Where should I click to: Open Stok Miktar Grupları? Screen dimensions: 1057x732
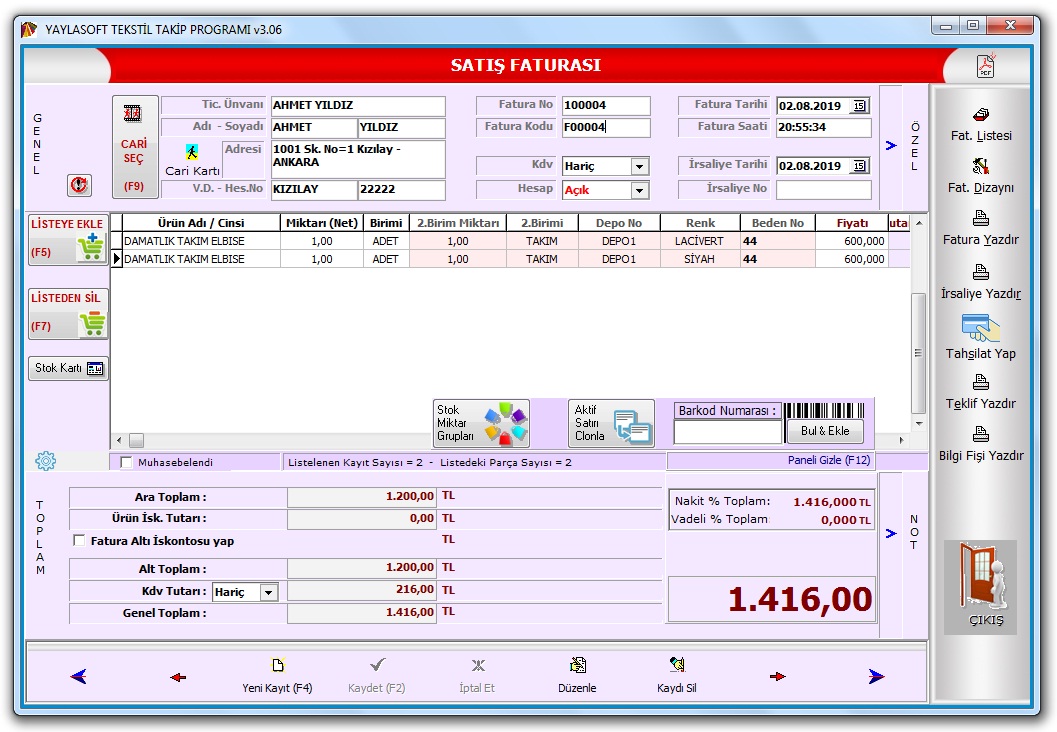tap(481, 423)
